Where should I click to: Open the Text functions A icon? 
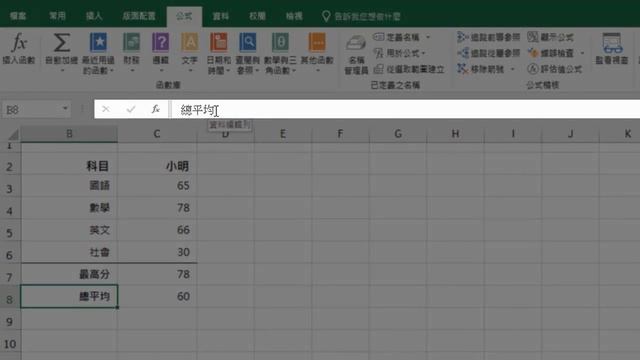[x=190, y=42]
